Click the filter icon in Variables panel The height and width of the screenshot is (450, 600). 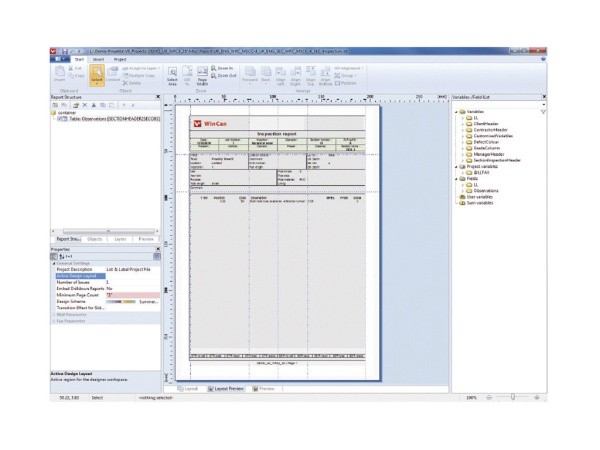pos(543,113)
